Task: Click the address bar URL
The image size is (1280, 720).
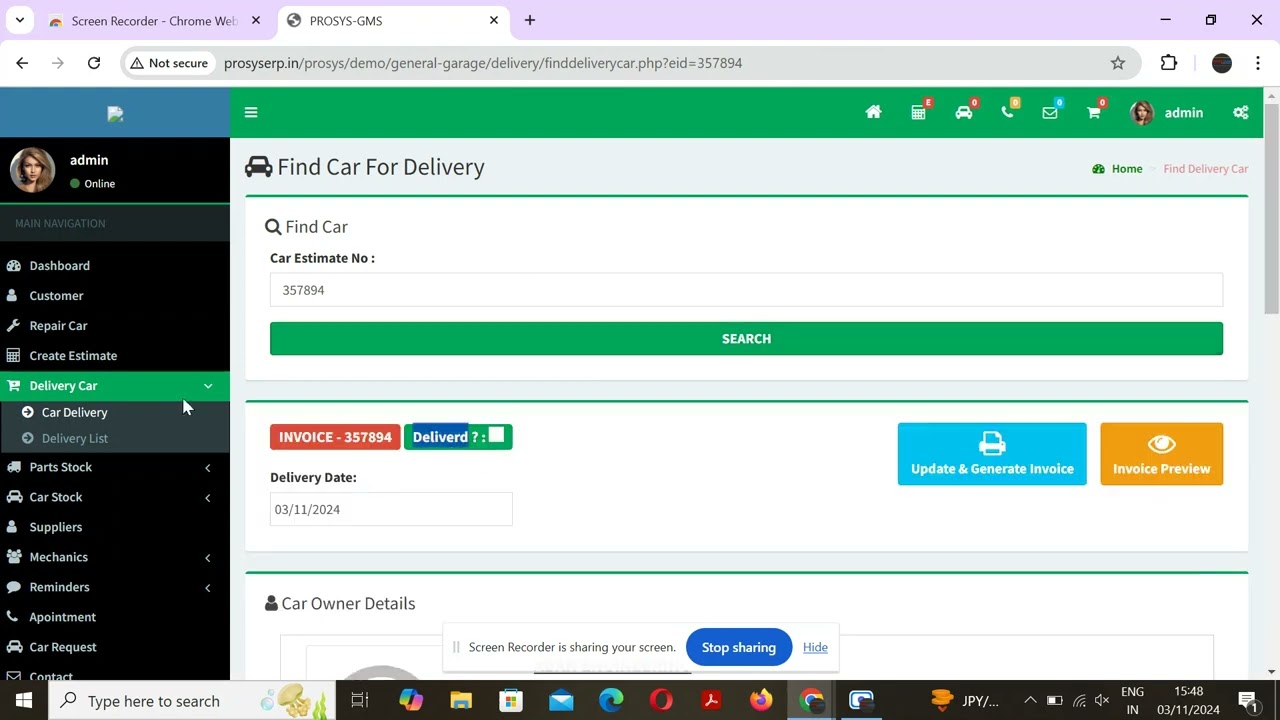Action: point(483,63)
